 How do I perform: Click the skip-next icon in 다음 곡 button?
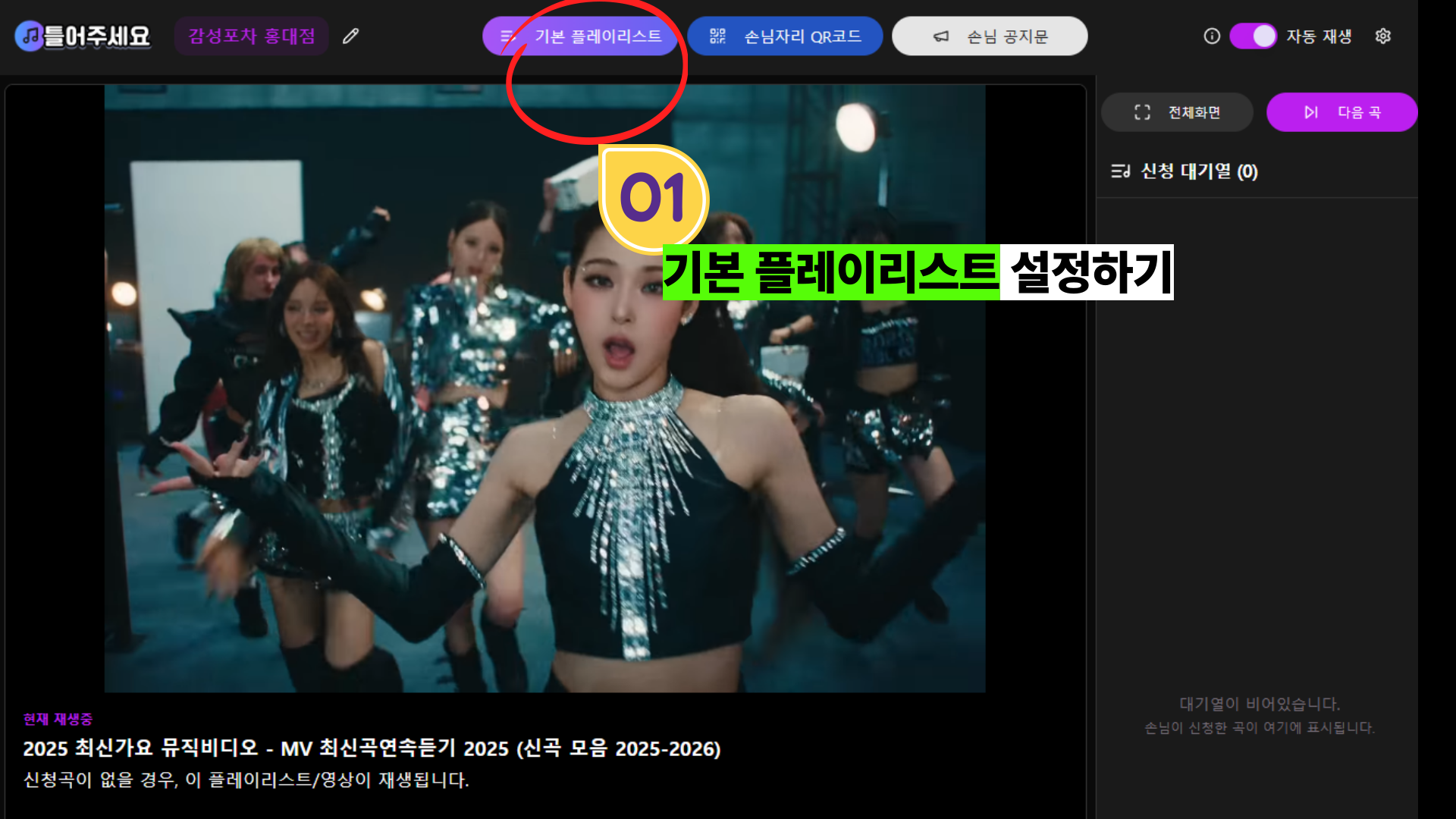pyautogui.click(x=1310, y=112)
